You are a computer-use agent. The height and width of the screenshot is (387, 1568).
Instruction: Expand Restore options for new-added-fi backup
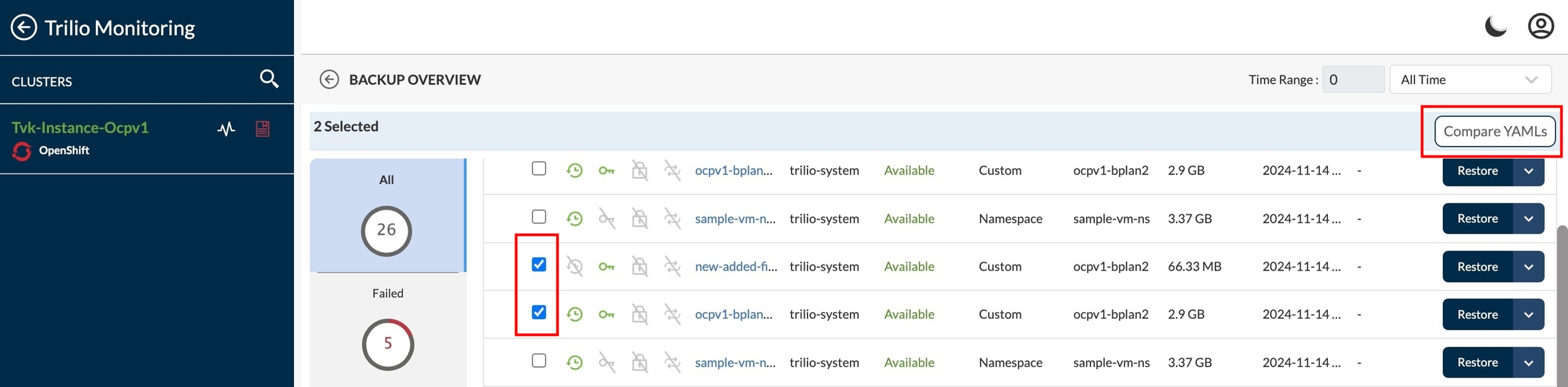(1529, 267)
